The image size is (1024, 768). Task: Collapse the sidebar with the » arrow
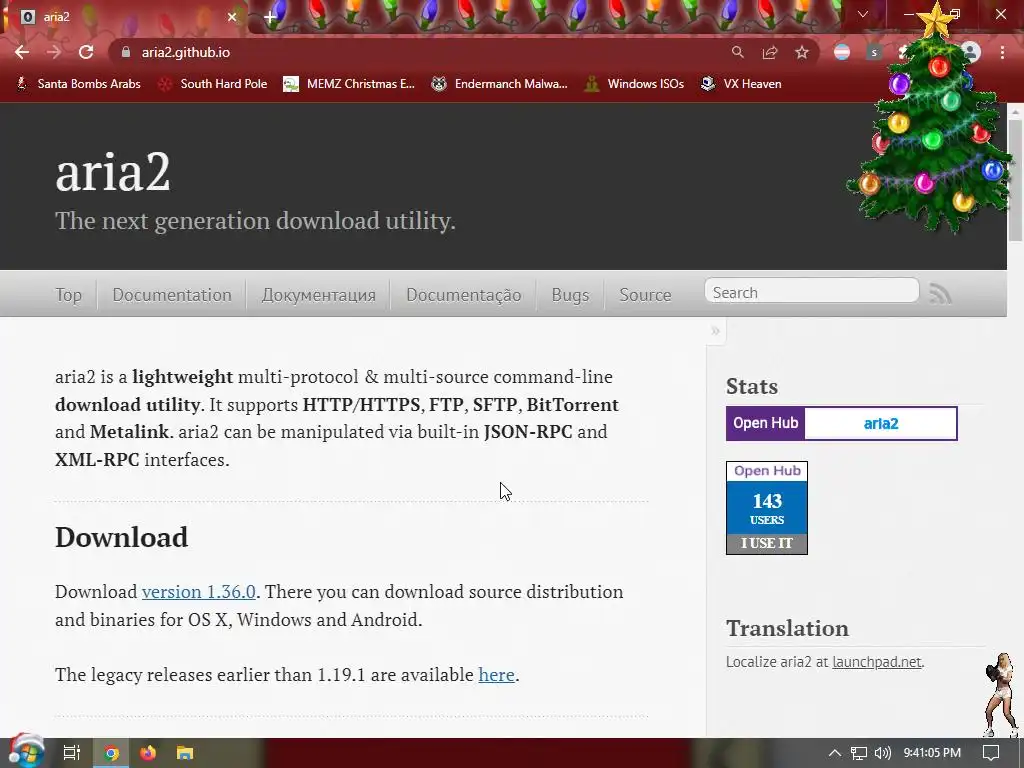click(715, 331)
